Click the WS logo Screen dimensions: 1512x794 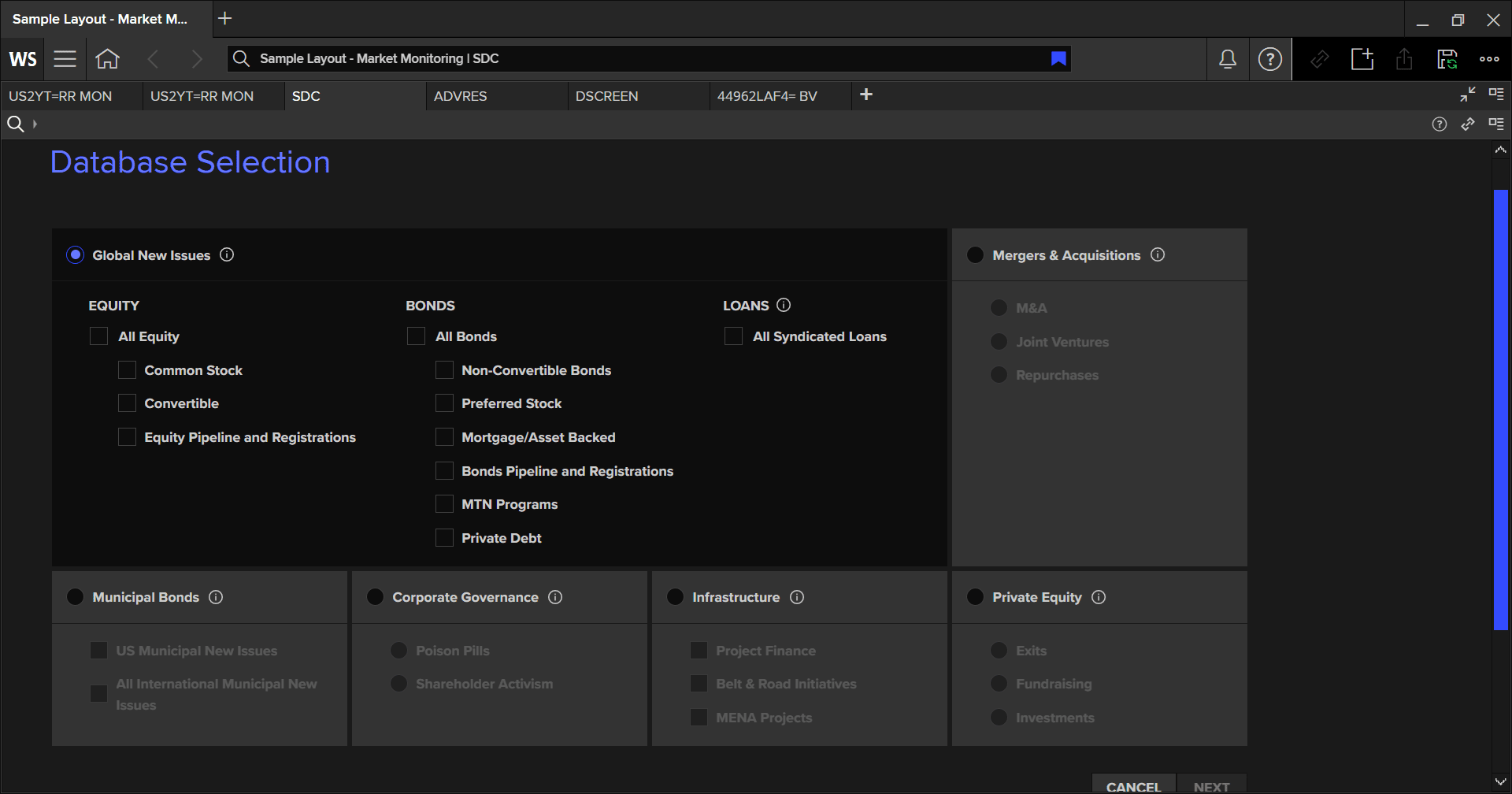(23, 59)
